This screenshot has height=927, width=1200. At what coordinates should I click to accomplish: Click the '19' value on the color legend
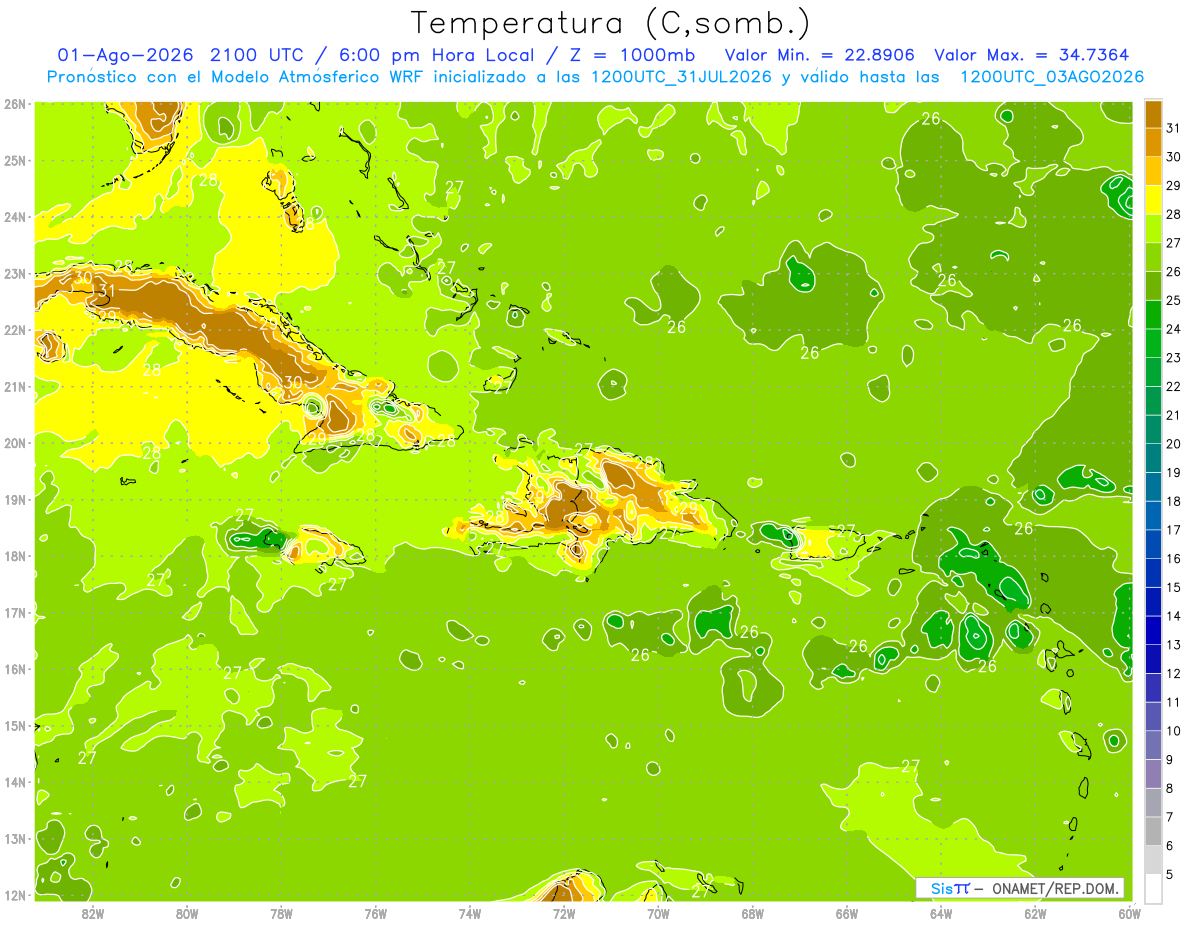click(1174, 472)
